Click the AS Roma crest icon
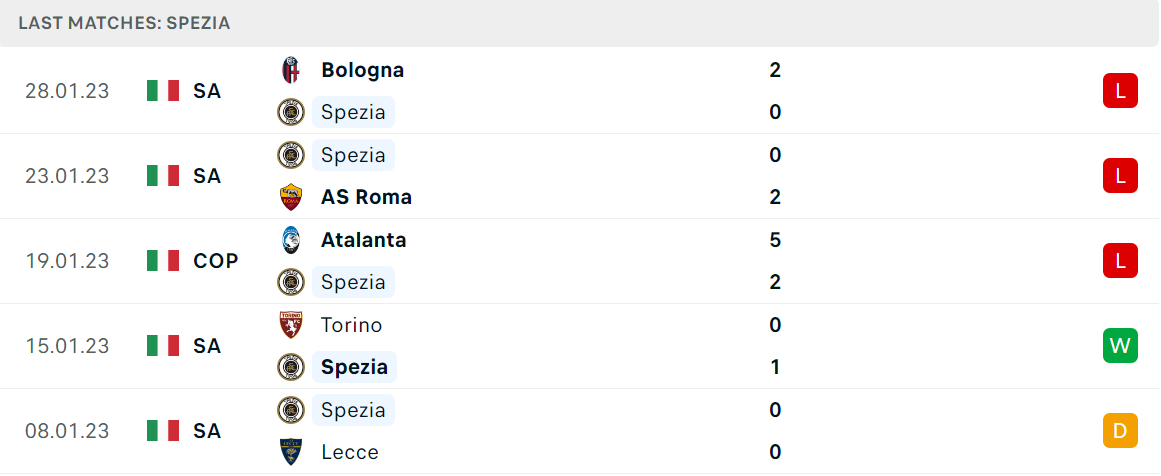 click(x=290, y=198)
